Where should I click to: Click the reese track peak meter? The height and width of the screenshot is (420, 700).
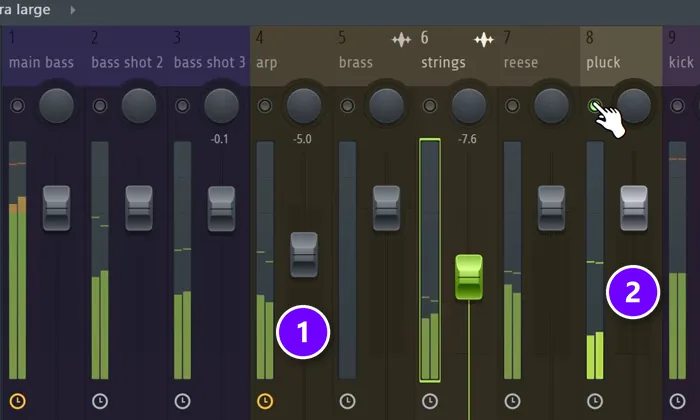(x=512, y=261)
